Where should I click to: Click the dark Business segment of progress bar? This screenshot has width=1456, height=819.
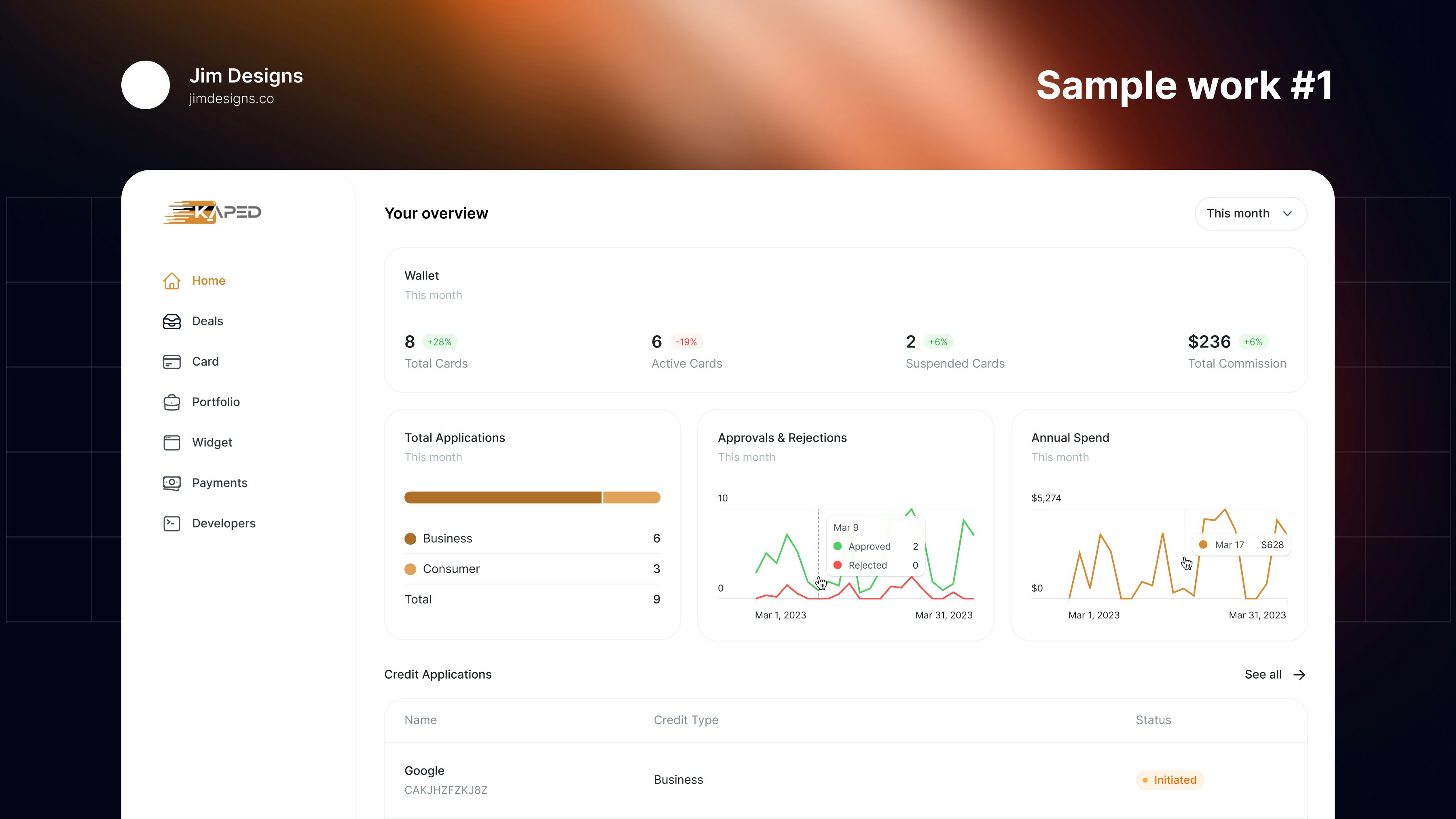tap(502, 497)
